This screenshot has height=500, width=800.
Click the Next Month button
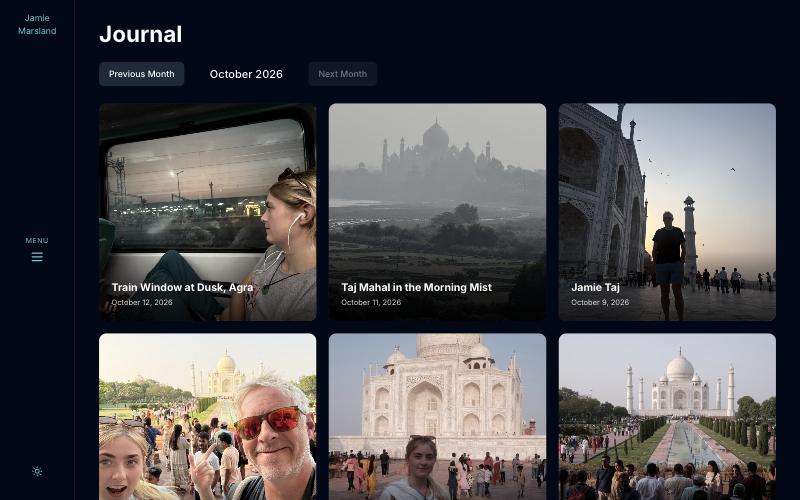[x=342, y=74]
